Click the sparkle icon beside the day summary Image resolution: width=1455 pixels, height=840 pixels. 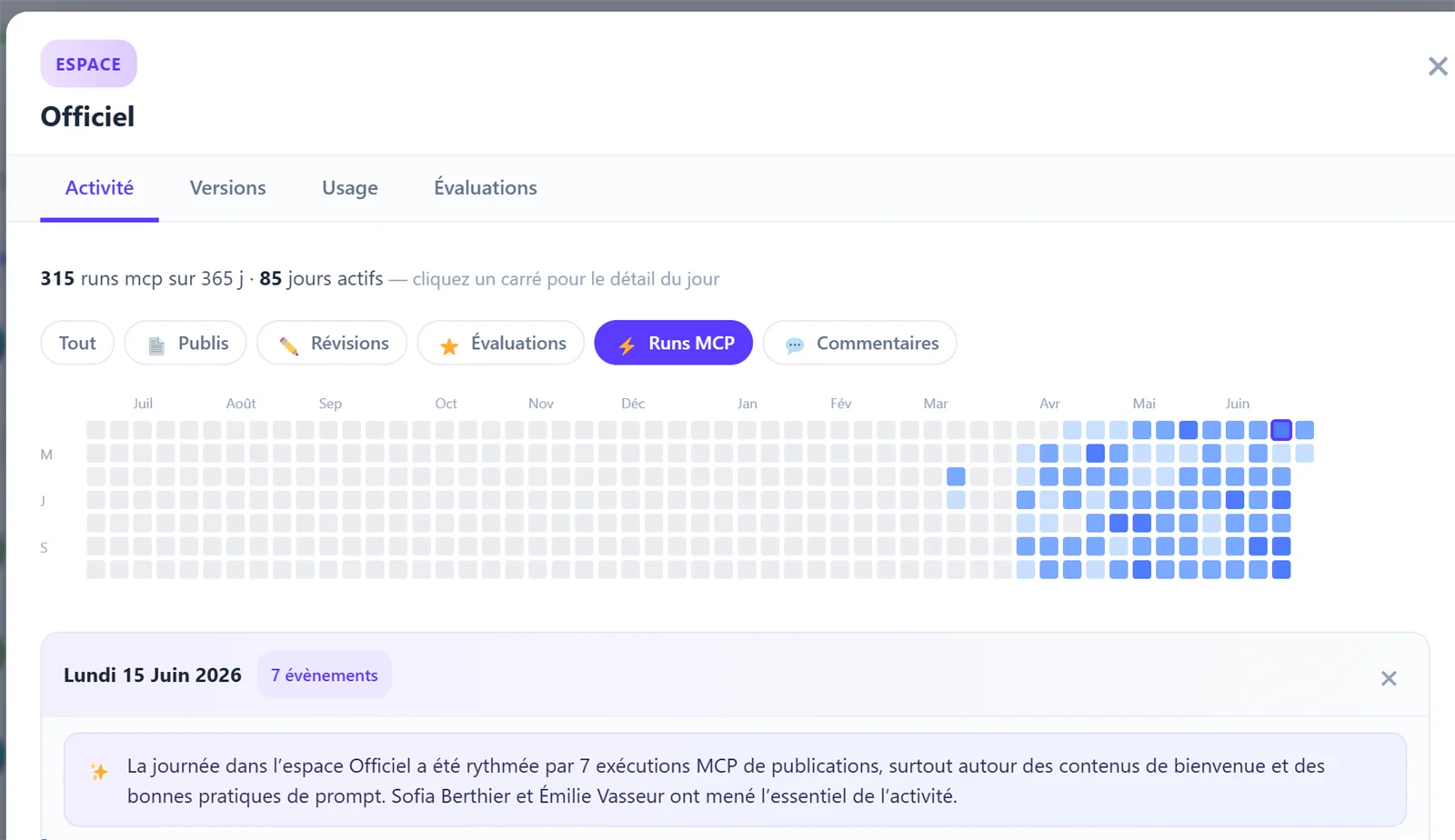click(x=99, y=772)
